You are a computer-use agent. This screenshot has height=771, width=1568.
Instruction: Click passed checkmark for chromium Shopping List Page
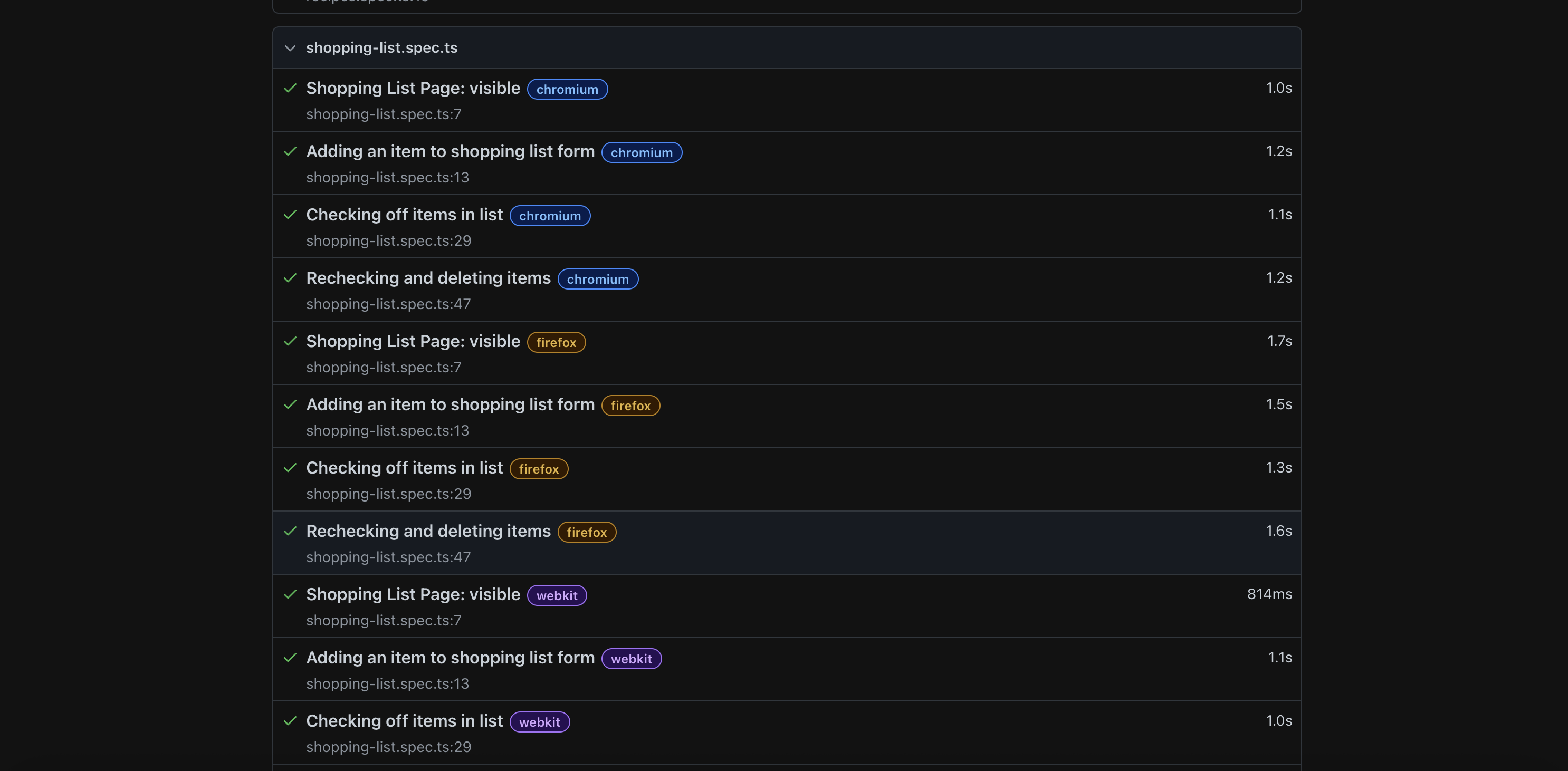coord(290,88)
